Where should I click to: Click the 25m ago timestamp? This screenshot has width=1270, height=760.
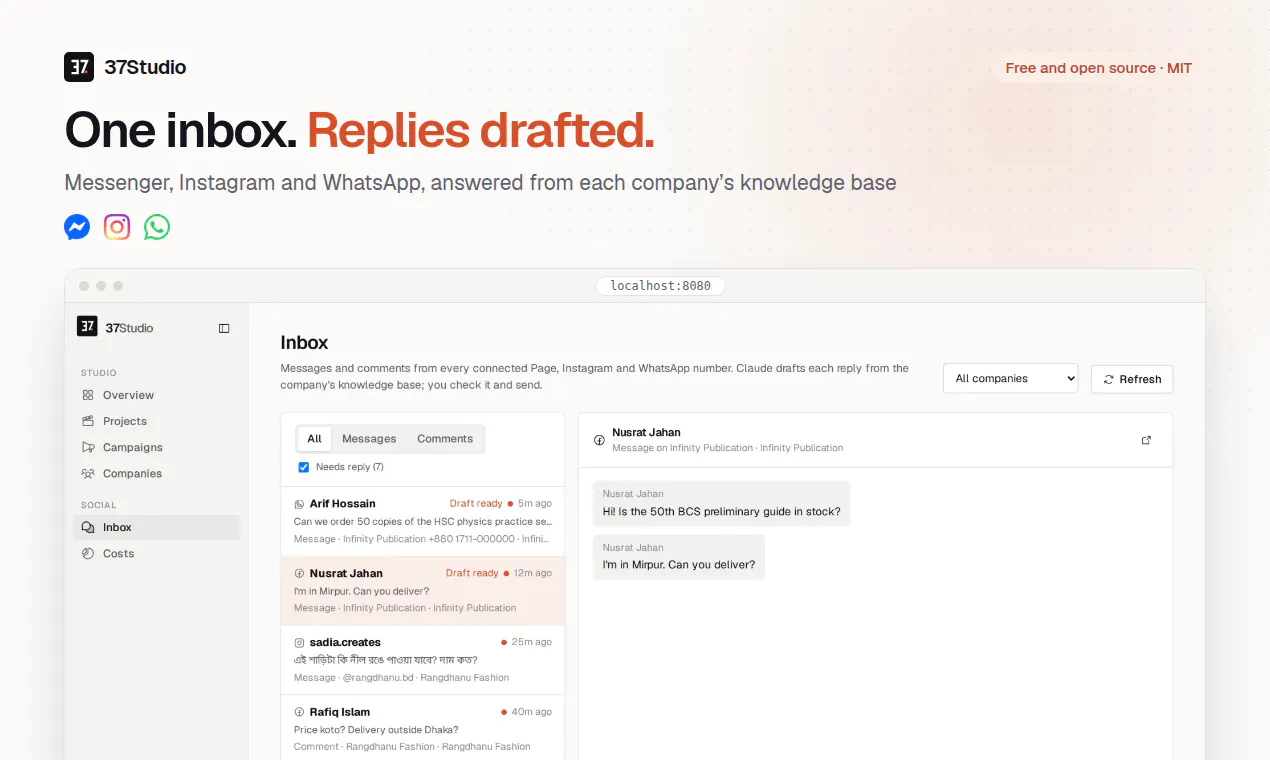click(x=531, y=642)
